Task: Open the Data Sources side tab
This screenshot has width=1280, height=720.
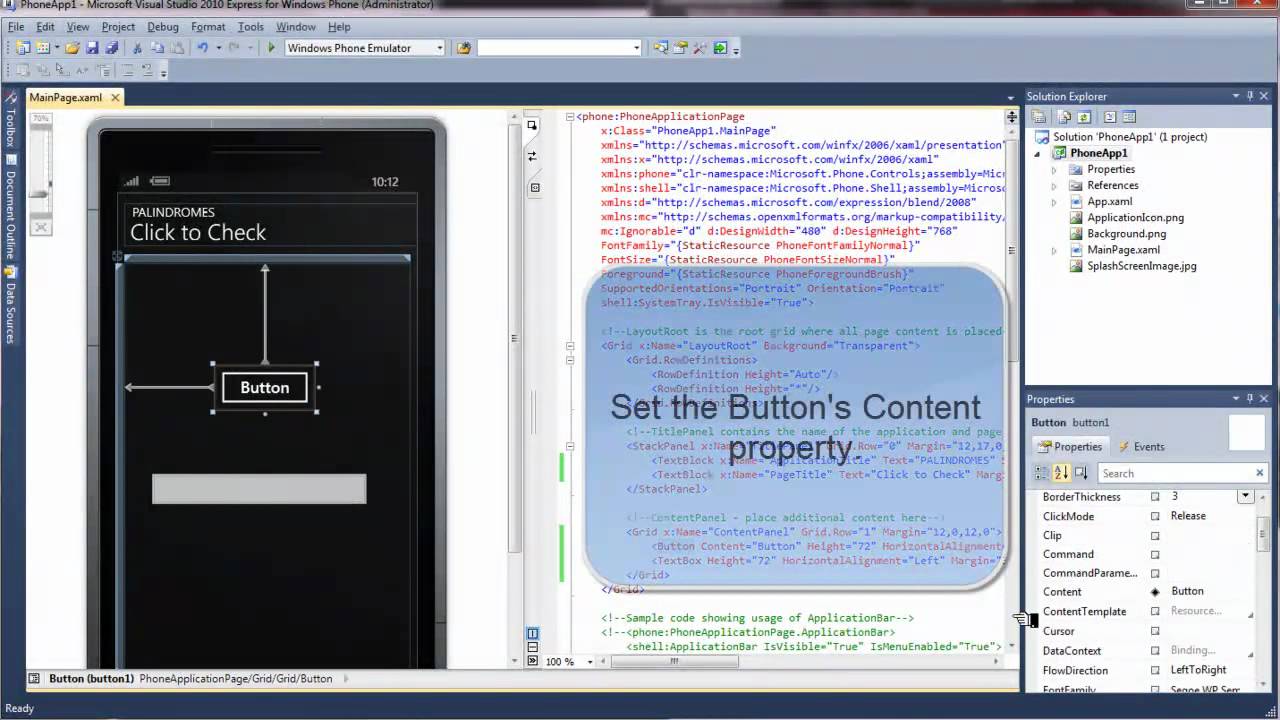Action: [10, 306]
